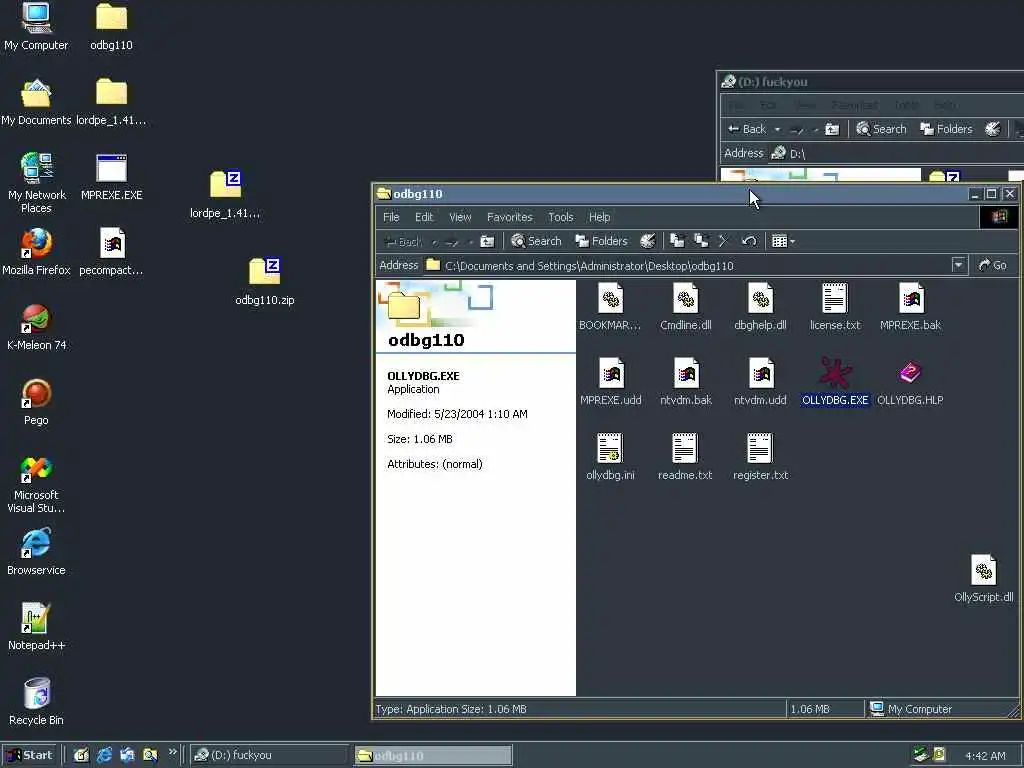
Task: Click Search button in D: drive window
Action: [x=881, y=129]
